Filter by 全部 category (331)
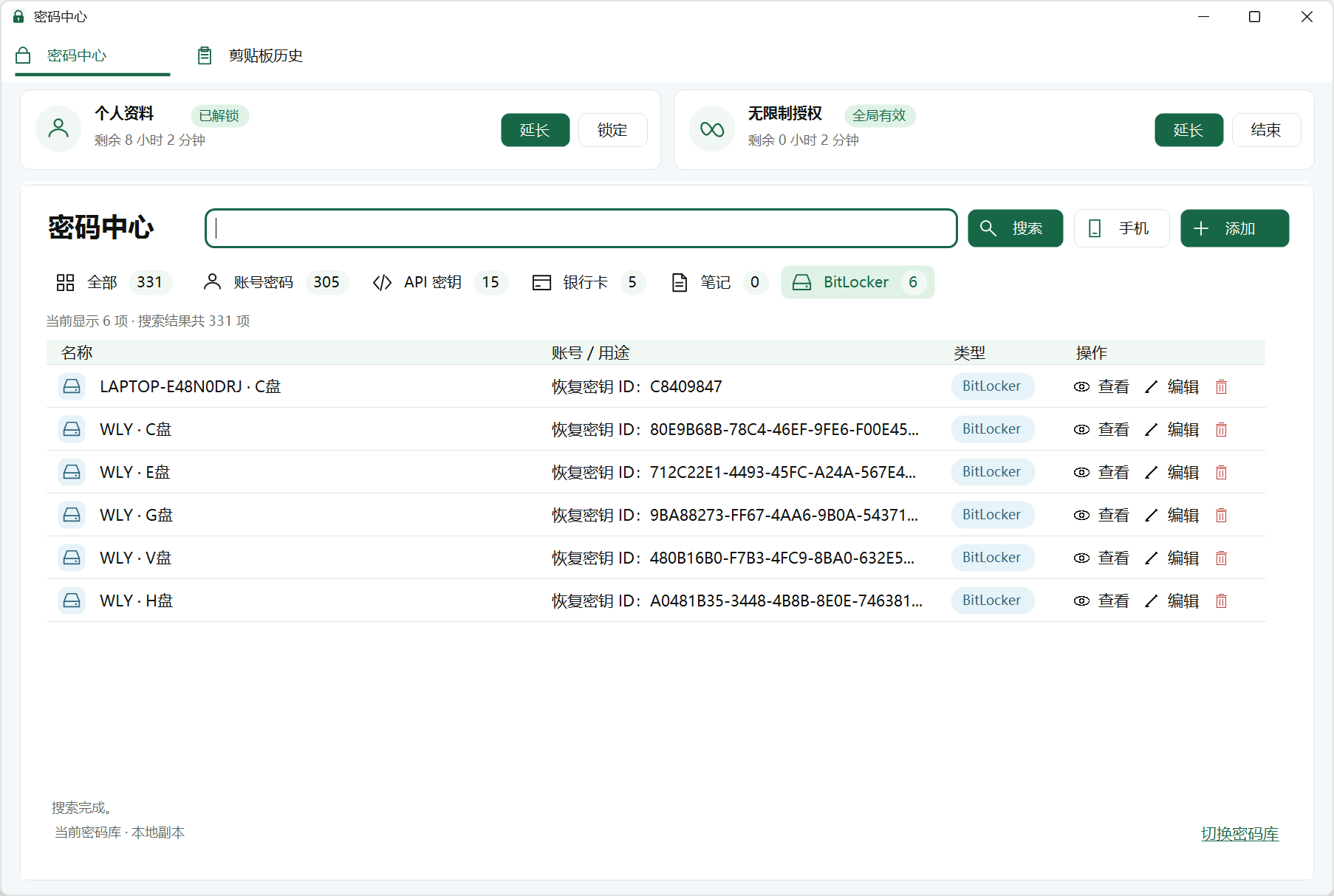This screenshot has height=896, width=1334. [114, 282]
